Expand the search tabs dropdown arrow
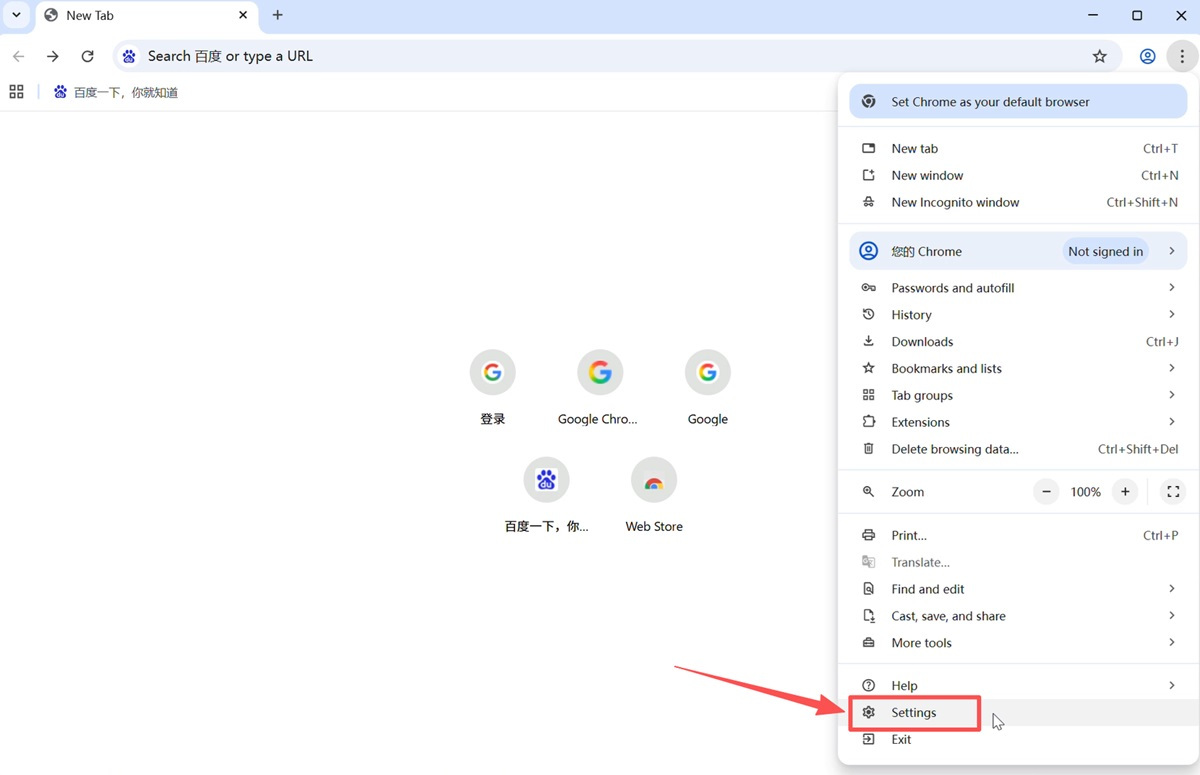This screenshot has width=1200, height=775. pyautogui.click(x=16, y=15)
